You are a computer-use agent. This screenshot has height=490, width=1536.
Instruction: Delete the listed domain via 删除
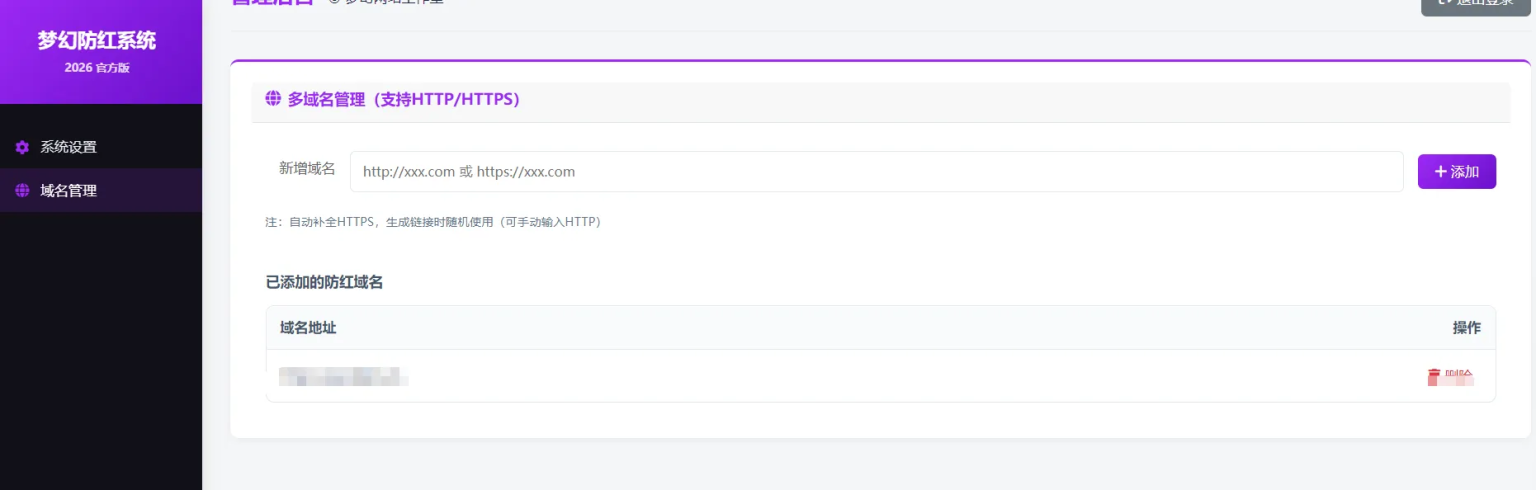click(1457, 377)
